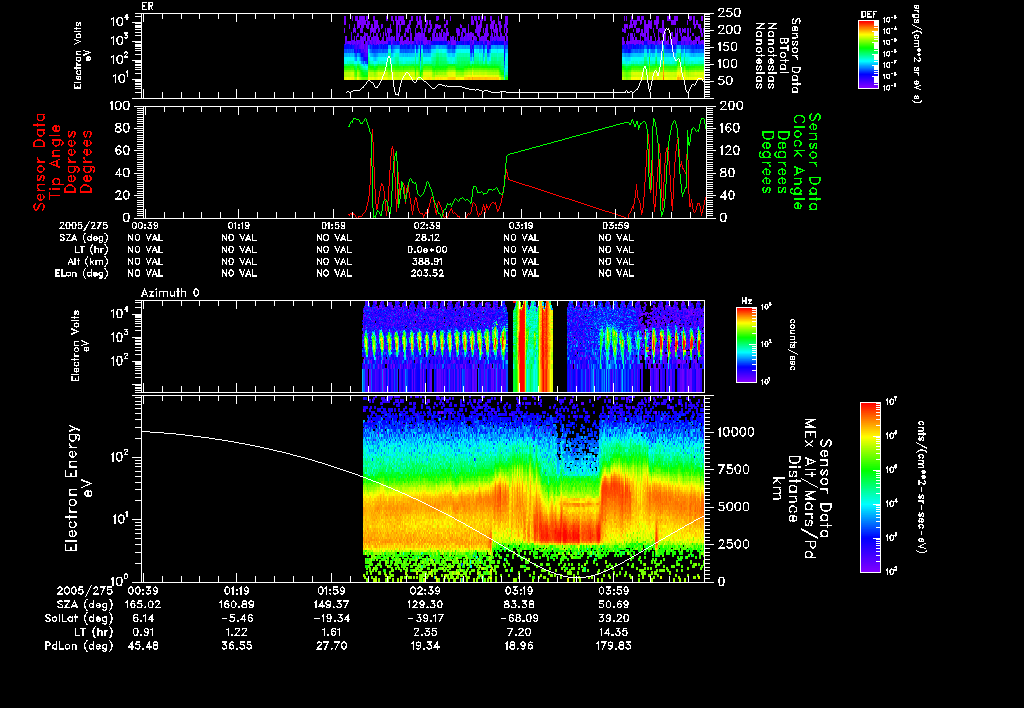Click the tip and clock angle line plot
Screen dimensions: 1024x708
pos(425,161)
